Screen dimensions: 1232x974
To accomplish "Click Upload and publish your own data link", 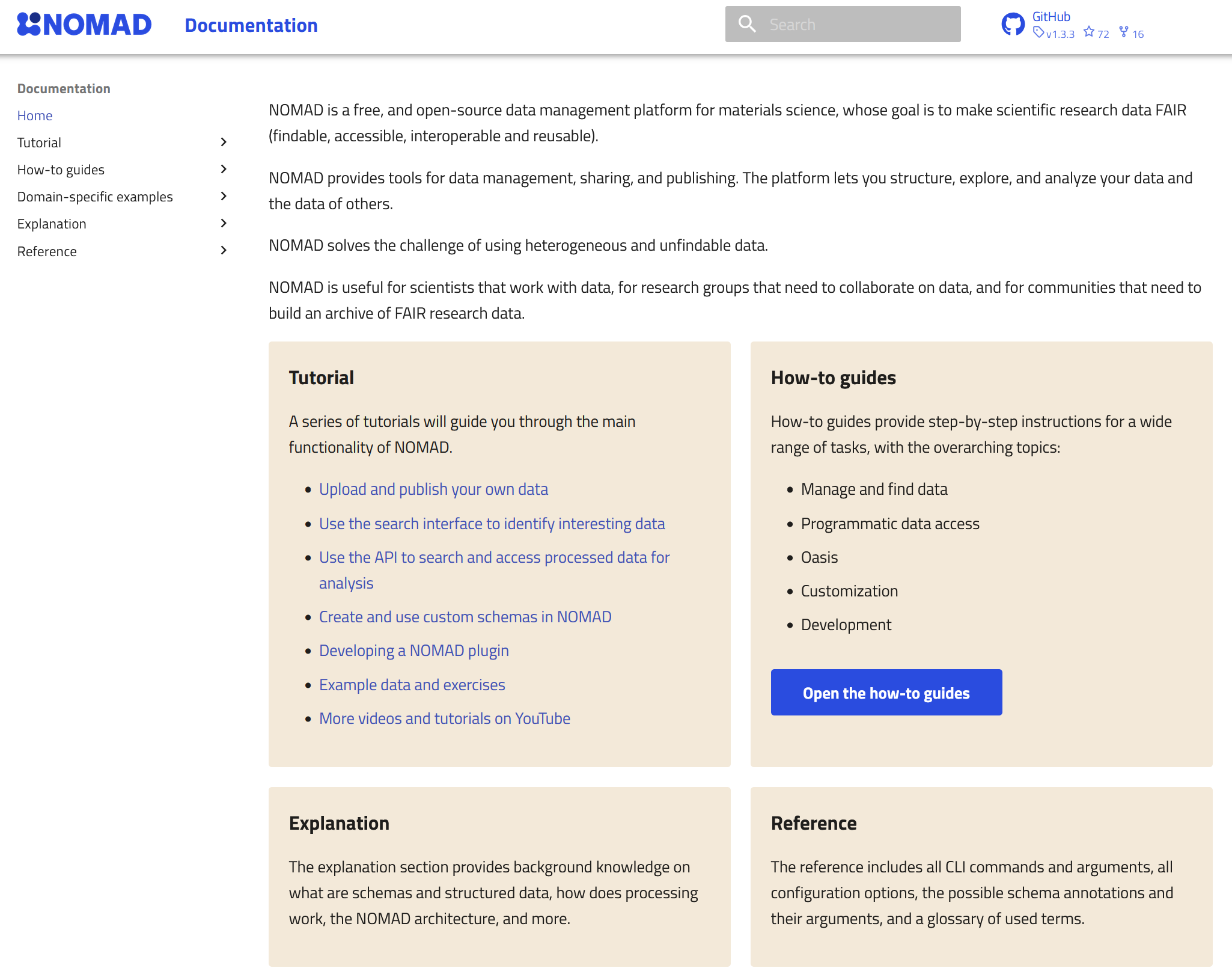I will click(434, 488).
